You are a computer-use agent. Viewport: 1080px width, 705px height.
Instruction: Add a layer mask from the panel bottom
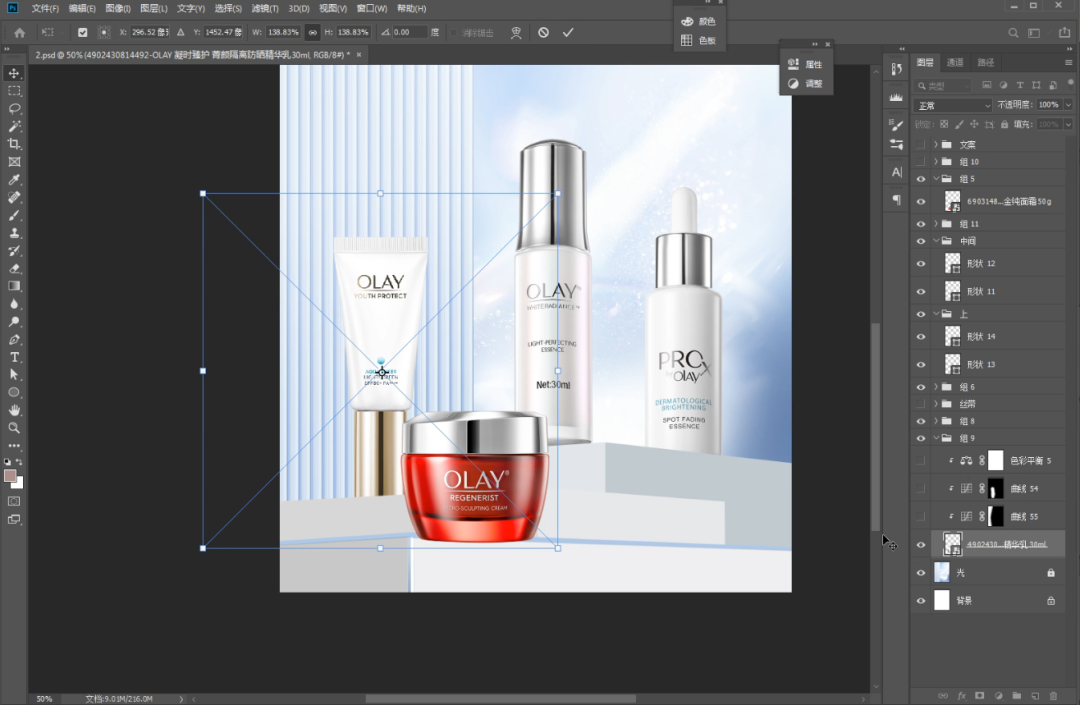(x=980, y=696)
